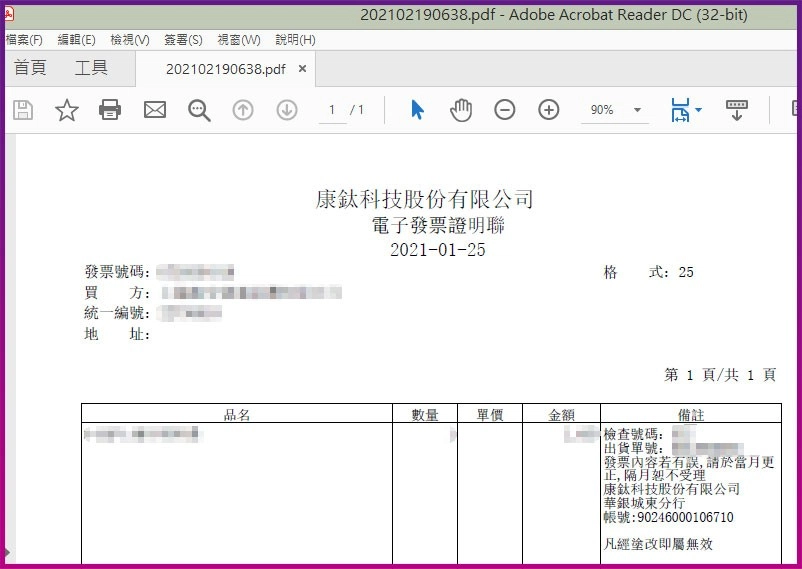Go to the next page with the down arrow

click(x=287, y=110)
